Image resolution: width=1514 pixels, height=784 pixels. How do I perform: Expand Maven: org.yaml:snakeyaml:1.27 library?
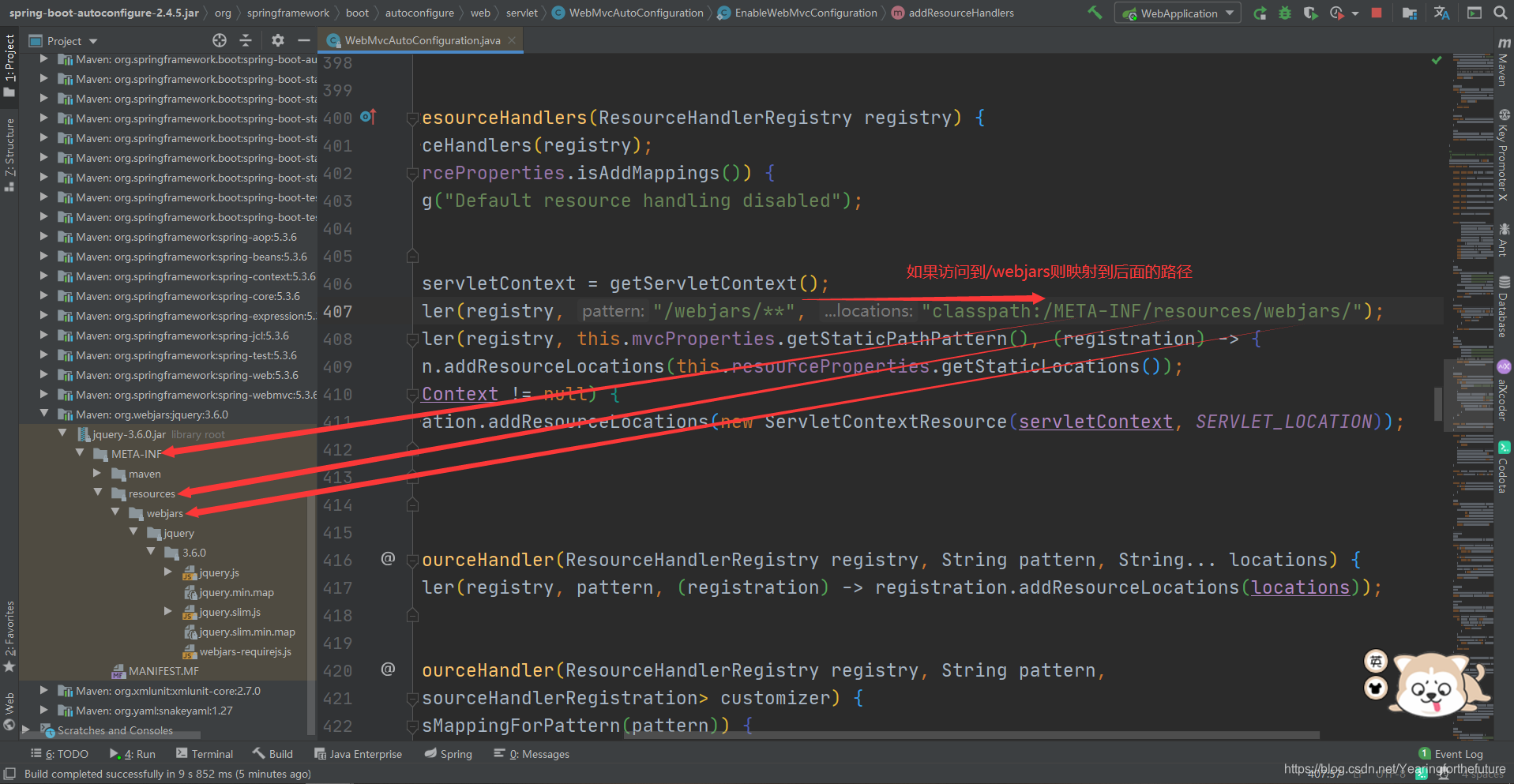click(44, 710)
